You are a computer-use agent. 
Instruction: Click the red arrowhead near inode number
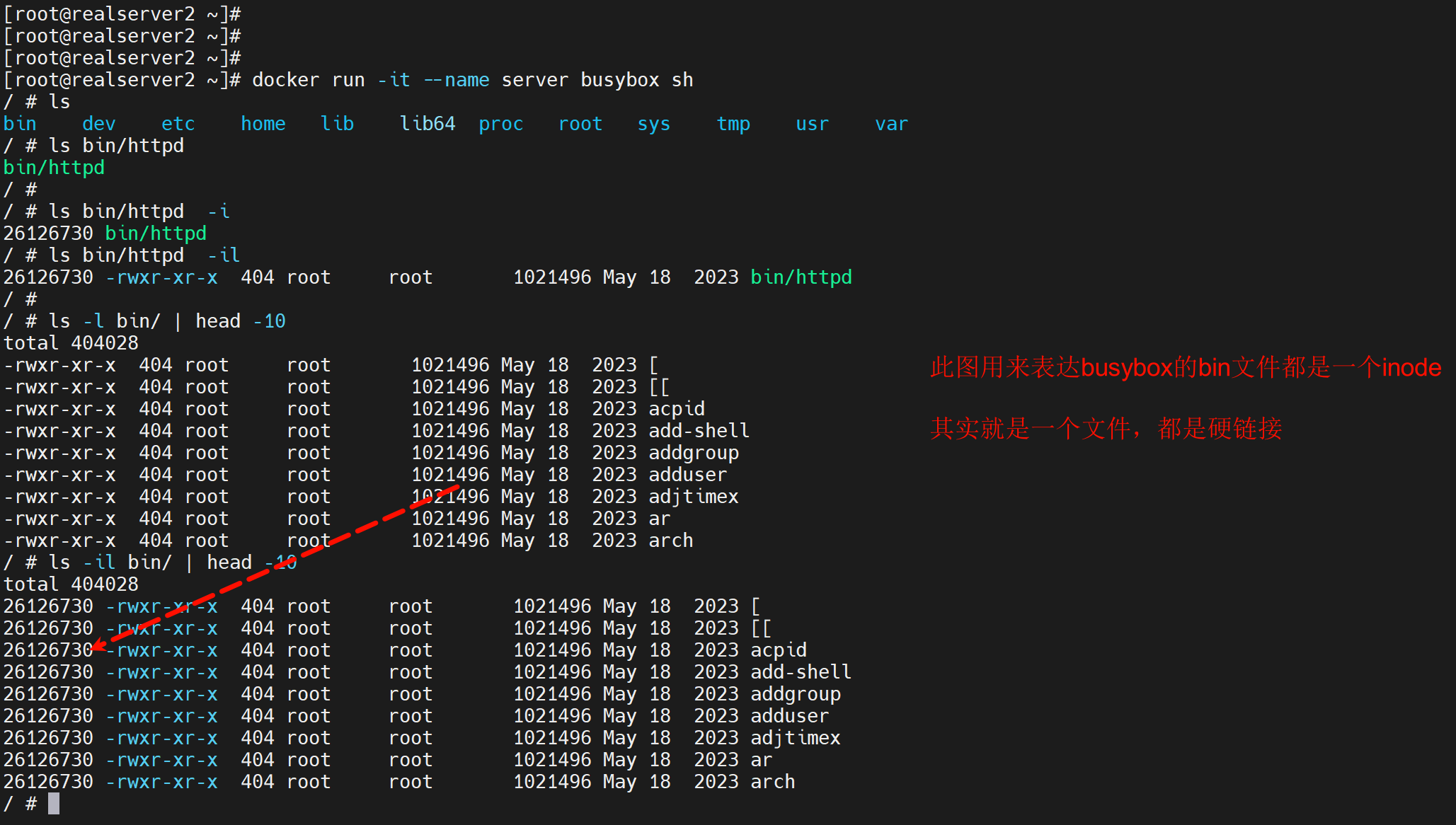pos(98,646)
